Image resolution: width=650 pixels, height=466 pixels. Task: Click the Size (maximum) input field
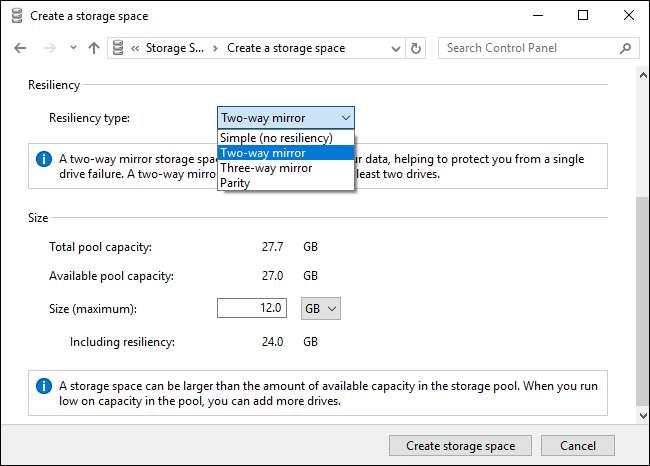(254, 308)
